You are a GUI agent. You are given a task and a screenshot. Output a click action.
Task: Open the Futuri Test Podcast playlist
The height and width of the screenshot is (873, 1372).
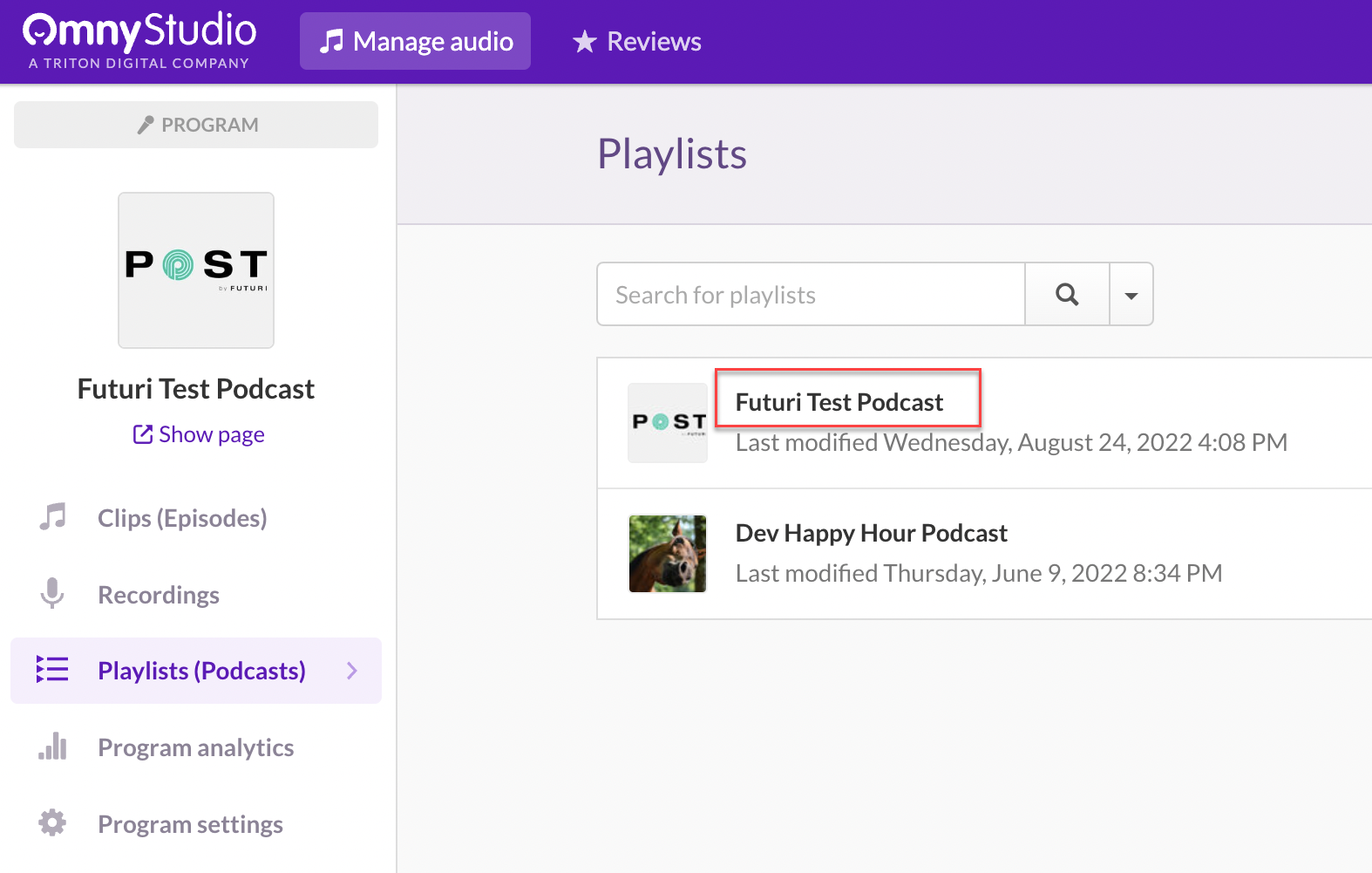click(x=839, y=402)
